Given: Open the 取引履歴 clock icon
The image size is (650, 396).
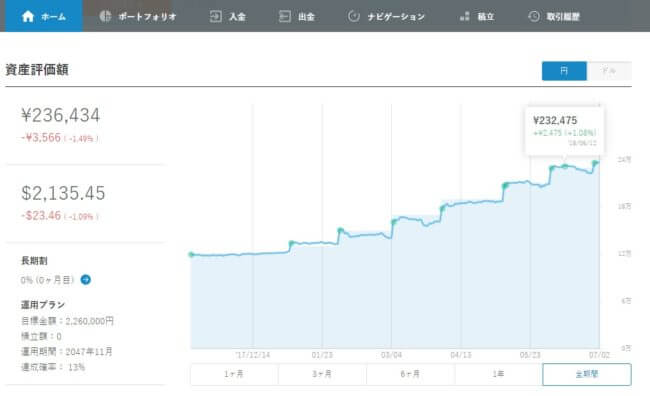Looking at the screenshot, I should tap(534, 16).
